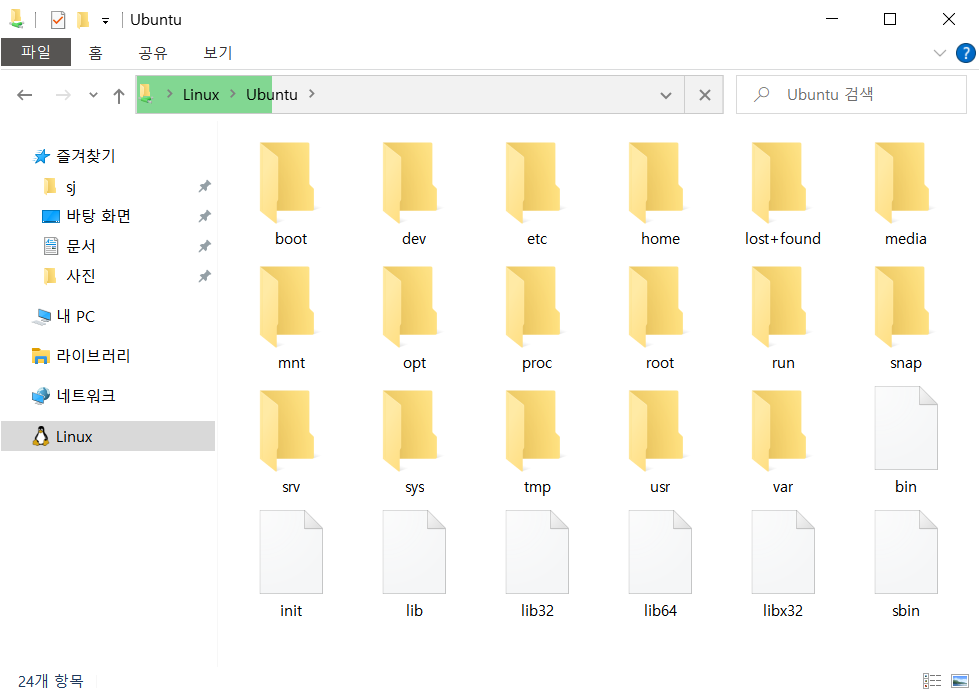Open the boot folder

[x=291, y=194]
